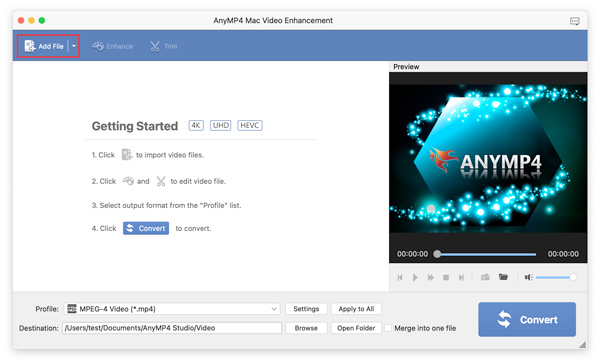Adjust the volume slider
600x364 pixels.
coord(556,277)
